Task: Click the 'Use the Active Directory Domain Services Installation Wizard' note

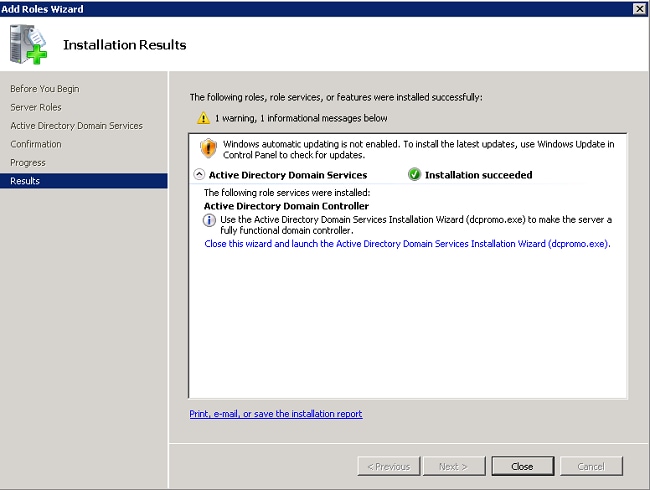Action: coord(416,225)
